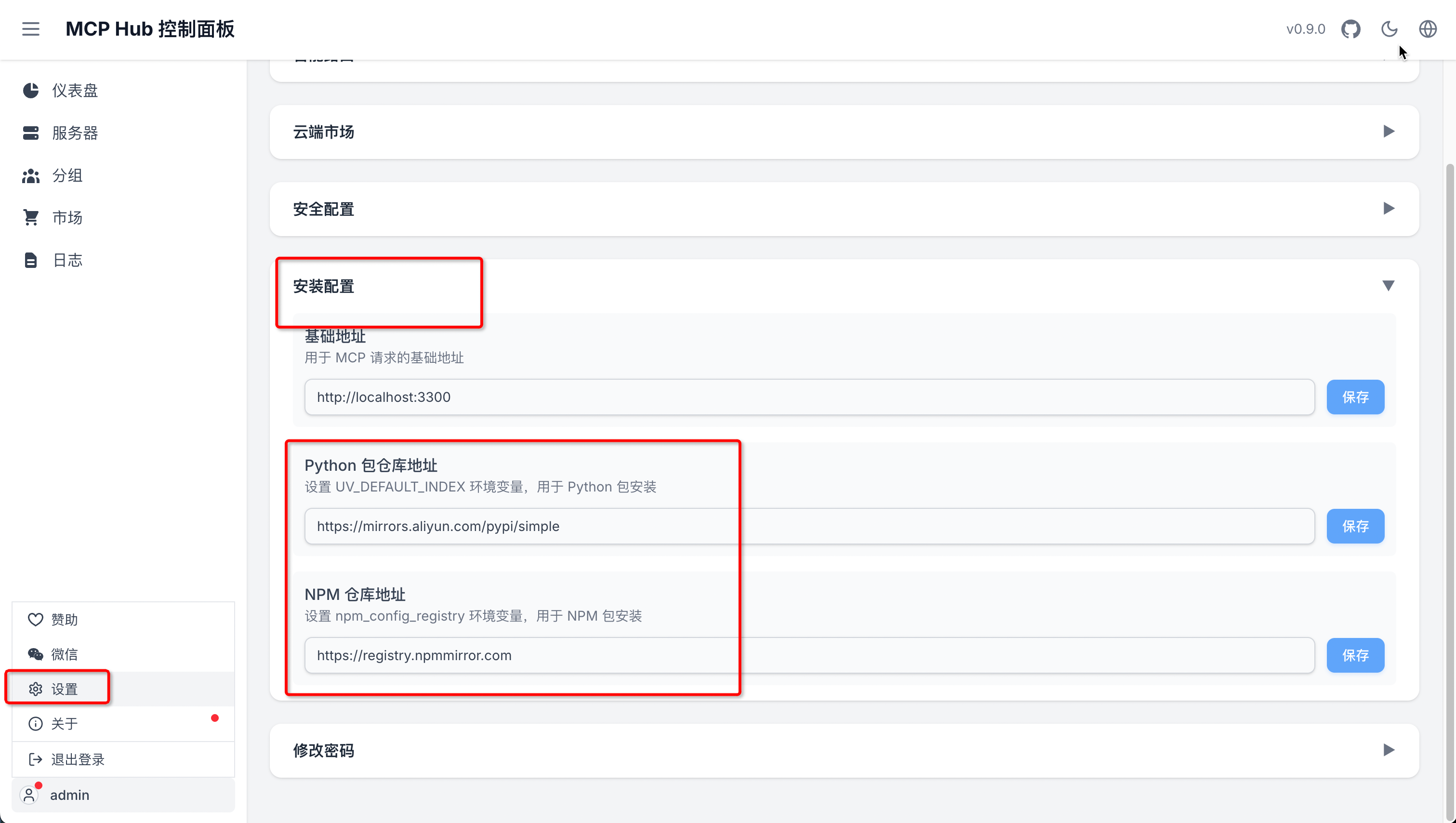The height and width of the screenshot is (823, 1456).
Task: Expand the 云端市场 section
Action: click(845, 132)
